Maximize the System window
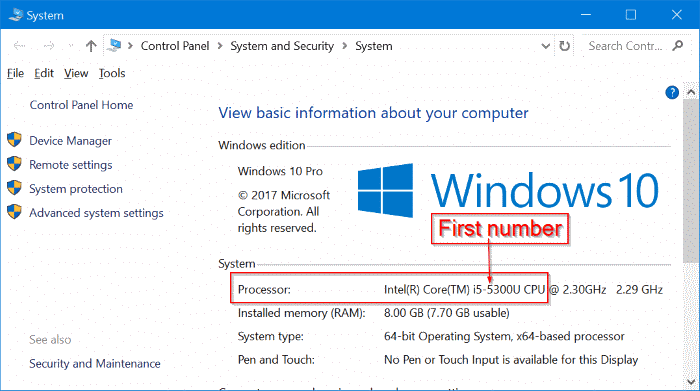Image resolution: width=700 pixels, height=391 pixels. [x=631, y=15]
